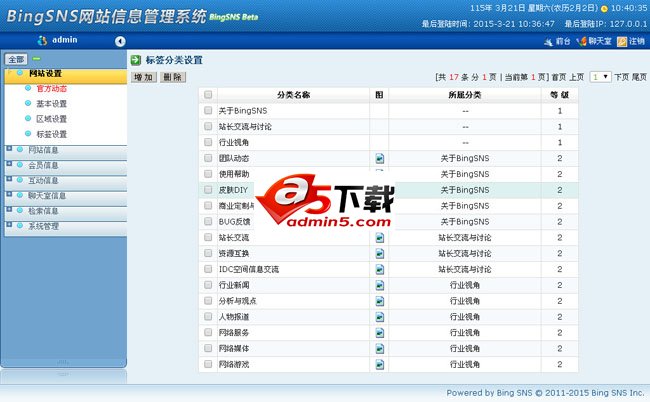Check the 使用帮助 row checkbox
Image resolution: width=650 pixels, height=402 pixels.
[x=208, y=174]
